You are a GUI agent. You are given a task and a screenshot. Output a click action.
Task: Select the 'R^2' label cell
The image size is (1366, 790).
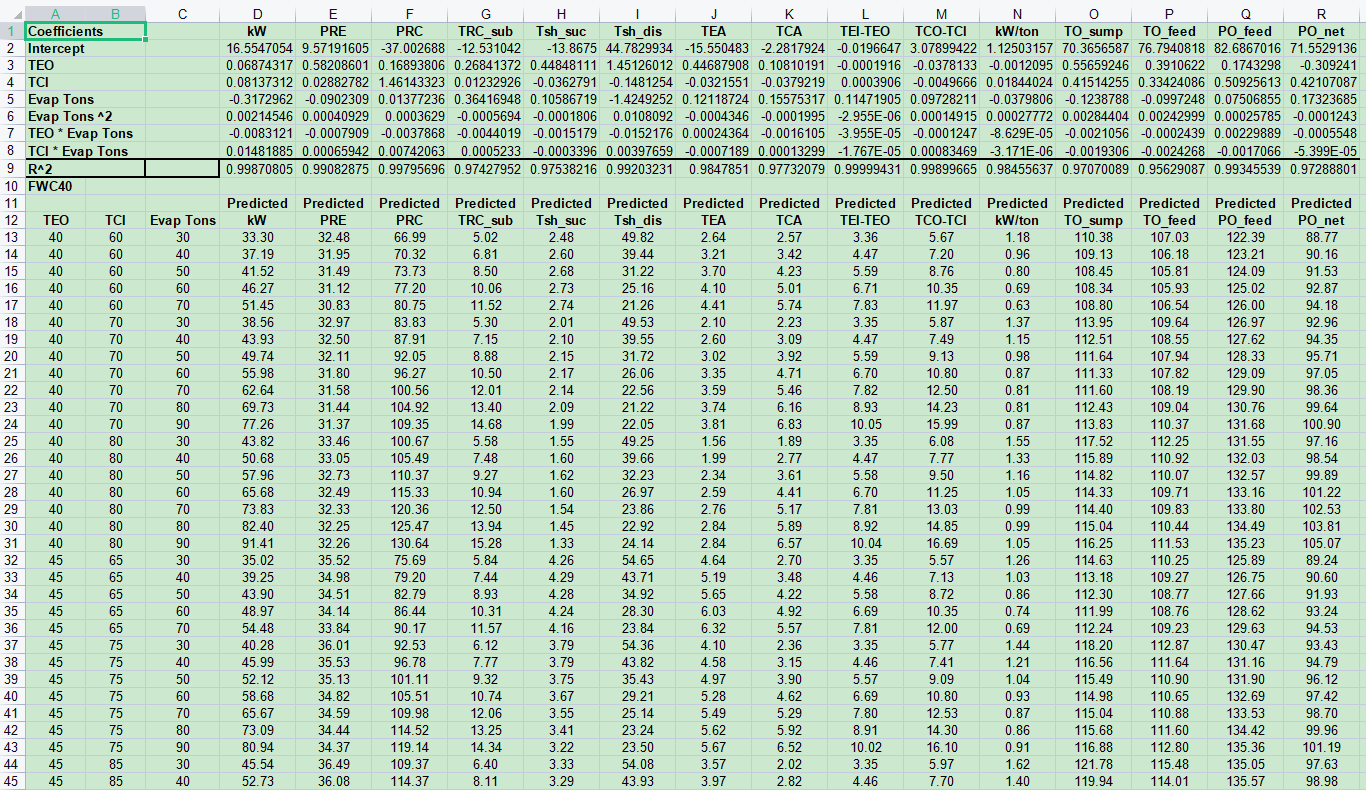[x=86, y=169]
